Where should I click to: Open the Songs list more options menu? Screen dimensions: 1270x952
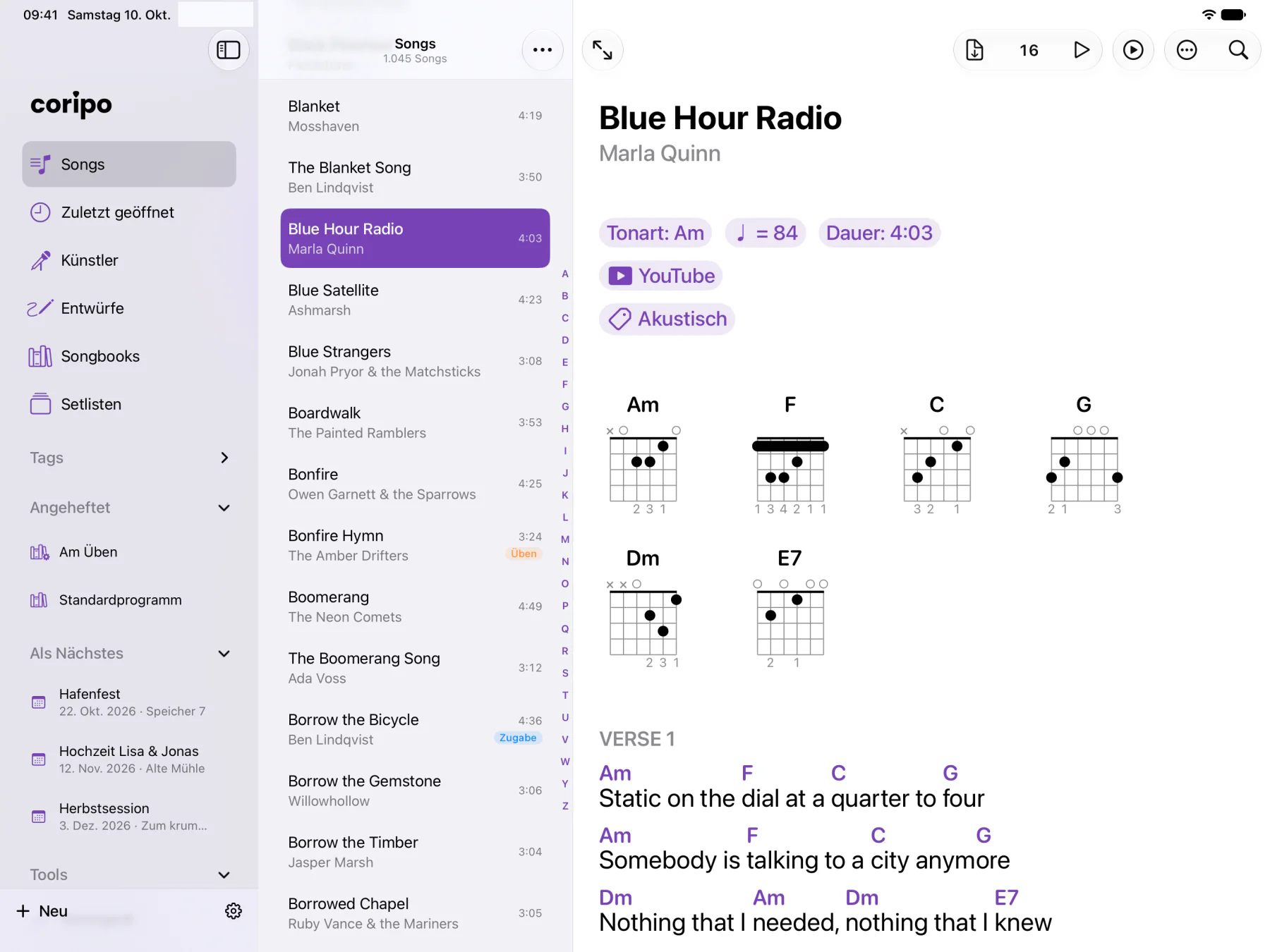point(542,50)
